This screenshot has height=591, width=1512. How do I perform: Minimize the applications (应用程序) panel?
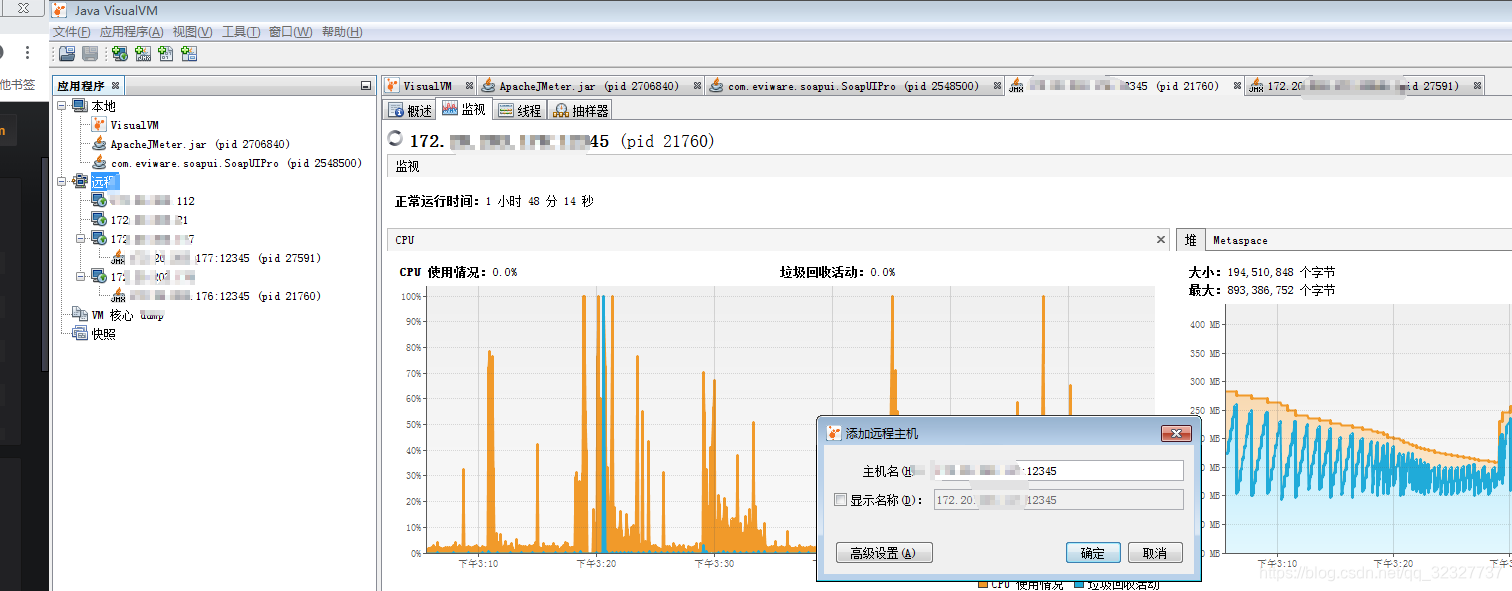click(365, 87)
